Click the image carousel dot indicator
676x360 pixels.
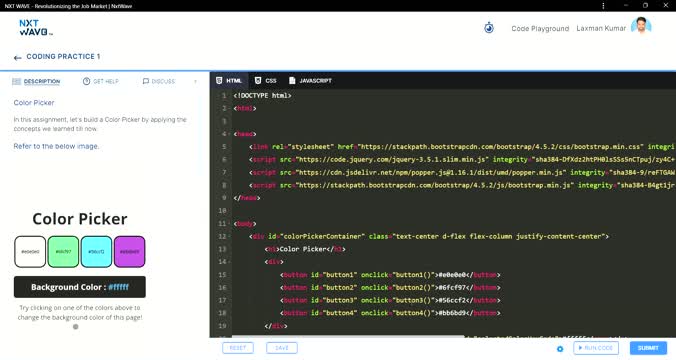click(x=76, y=327)
